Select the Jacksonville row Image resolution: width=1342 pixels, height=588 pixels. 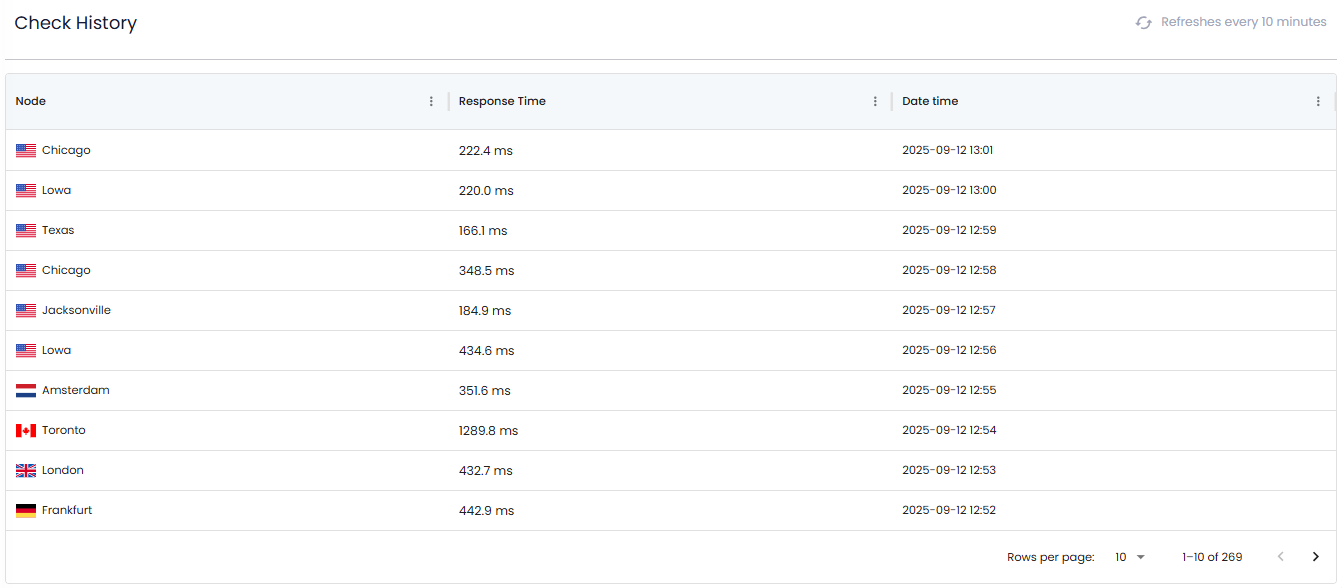tap(671, 311)
